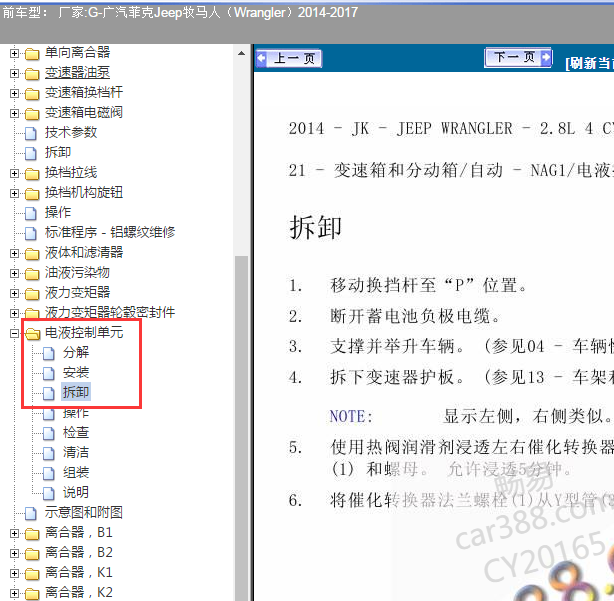The width and height of the screenshot is (614, 601).
Task: Select 安装 under 电液控制单元
Action: click(76, 372)
